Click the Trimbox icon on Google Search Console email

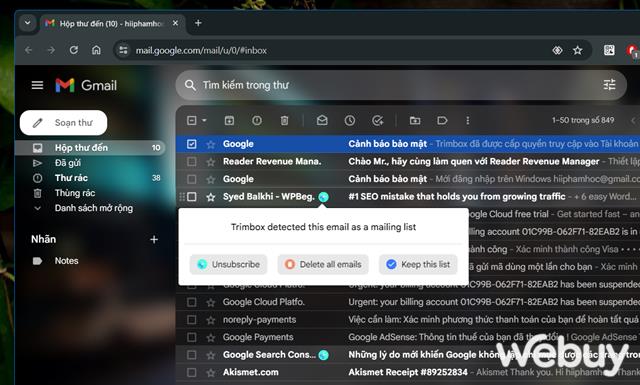(323, 355)
